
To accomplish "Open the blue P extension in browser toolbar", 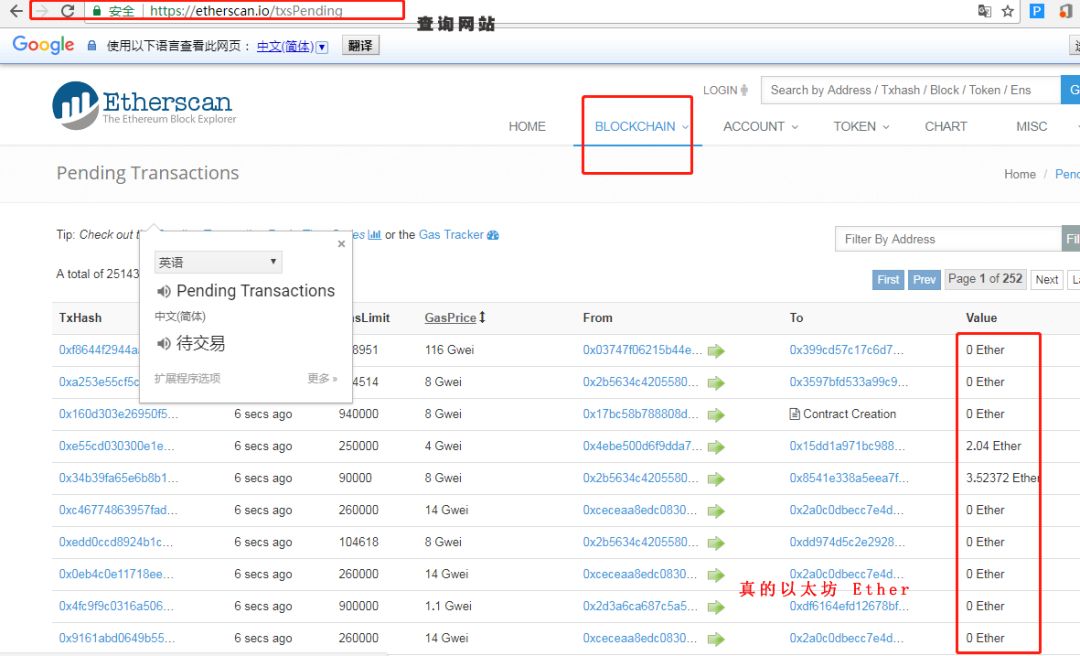I will tap(1035, 12).
